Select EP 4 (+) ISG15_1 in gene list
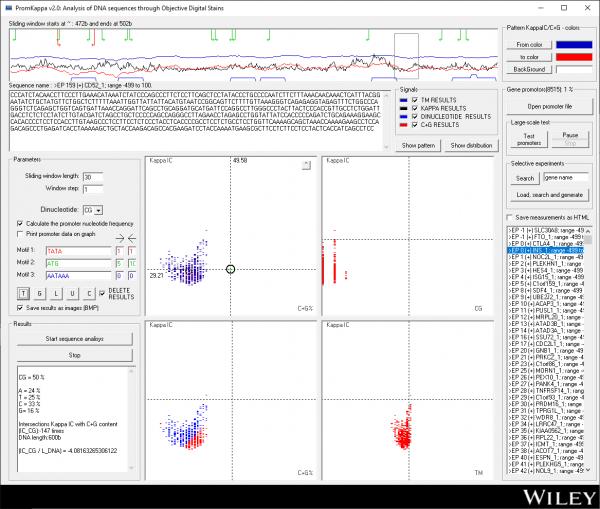Image resolution: width=600 pixels, height=509 pixels. pyautogui.click(x=546, y=277)
